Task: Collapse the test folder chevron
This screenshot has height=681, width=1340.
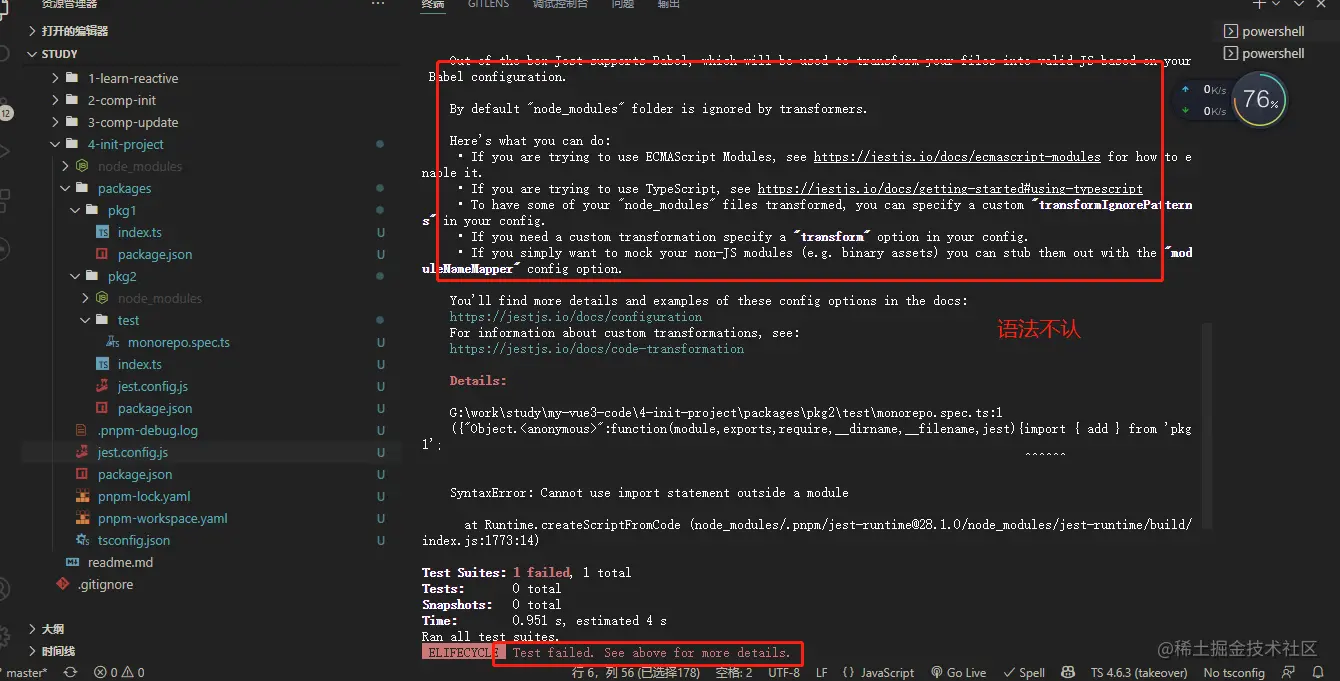Action: tap(85, 320)
